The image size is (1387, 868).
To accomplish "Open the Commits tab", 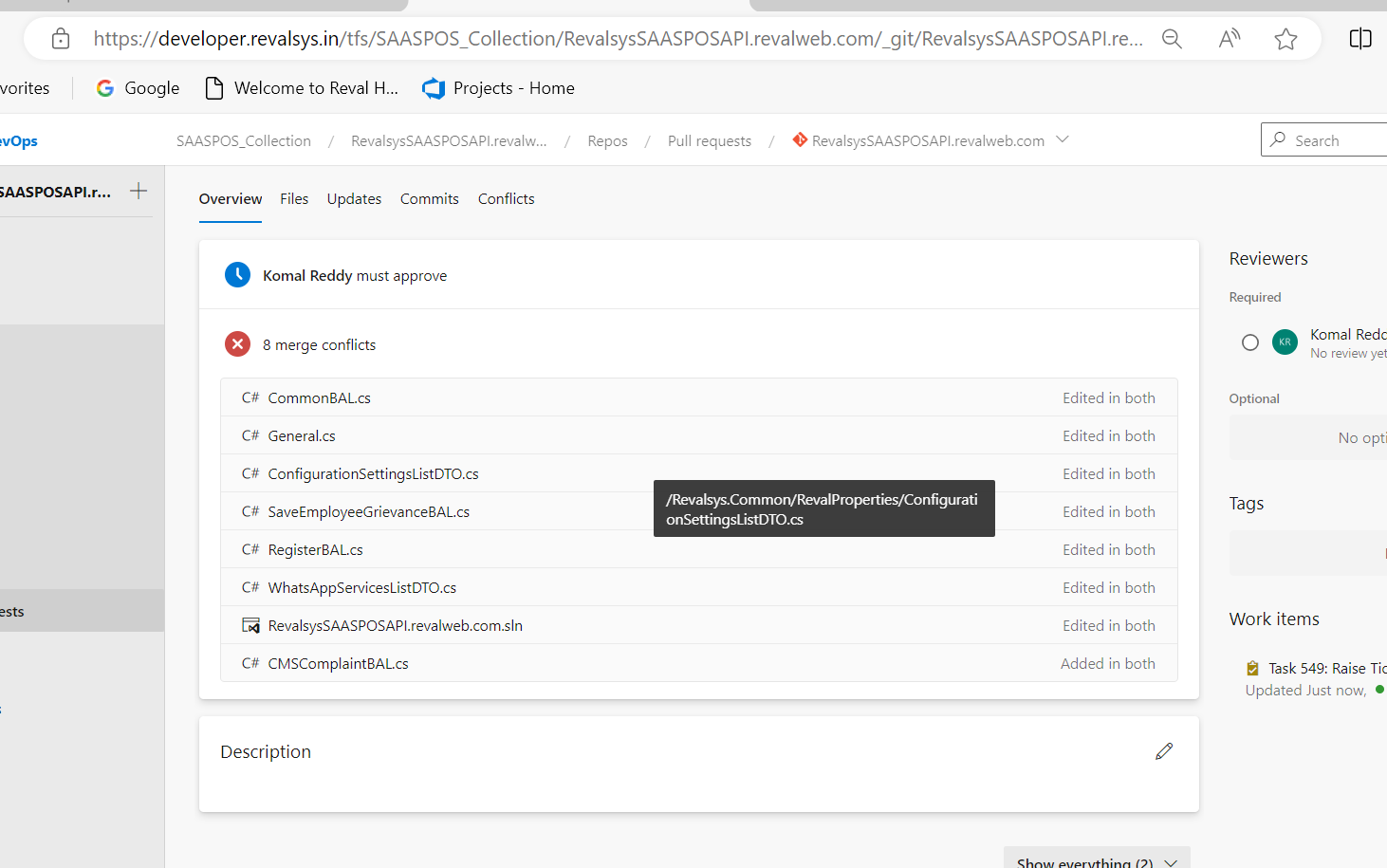I will click(429, 199).
